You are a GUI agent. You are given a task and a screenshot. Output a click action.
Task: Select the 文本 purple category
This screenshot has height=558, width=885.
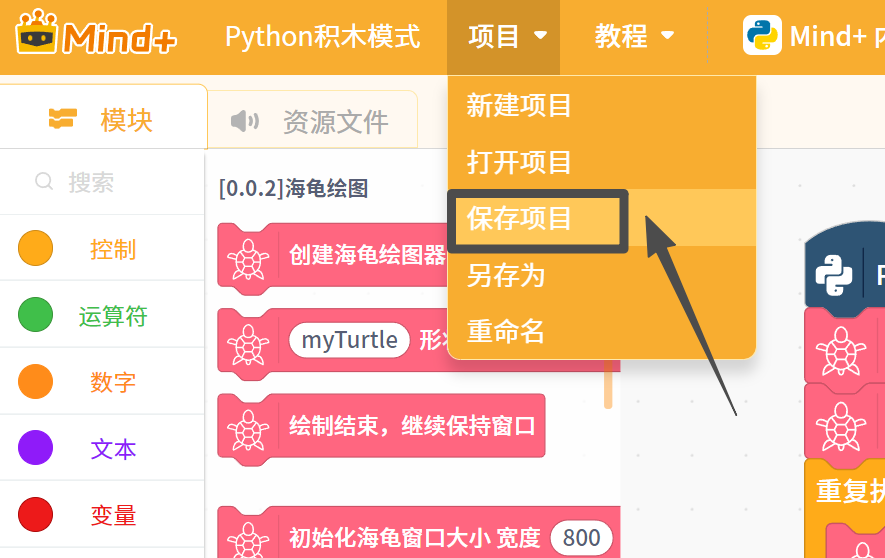[x=102, y=448]
